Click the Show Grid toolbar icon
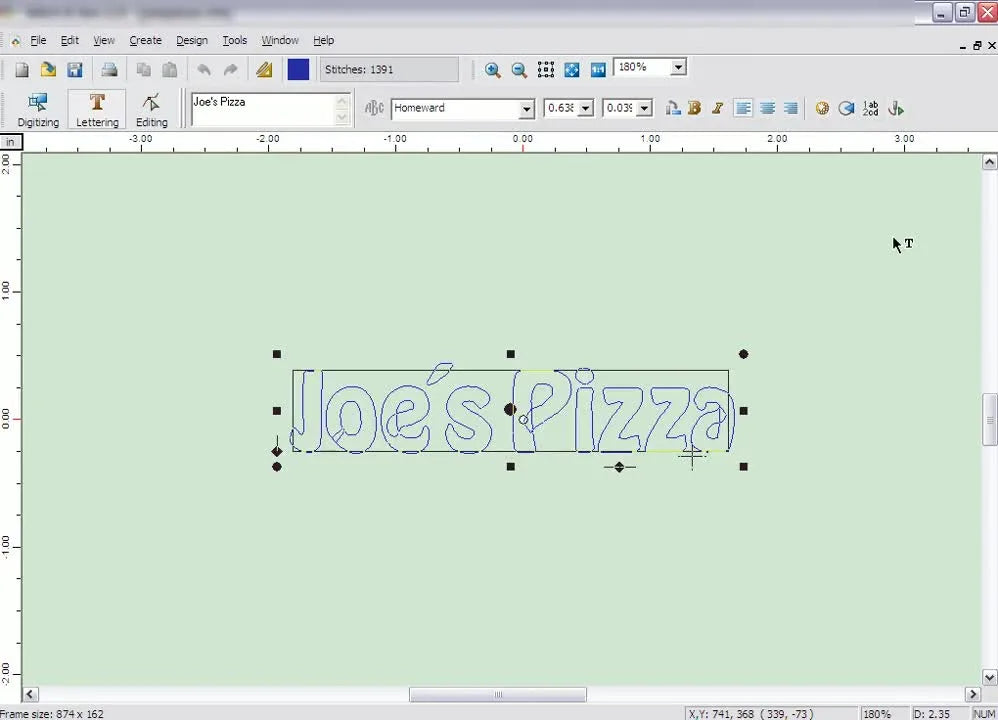This screenshot has width=998, height=720. click(545, 69)
